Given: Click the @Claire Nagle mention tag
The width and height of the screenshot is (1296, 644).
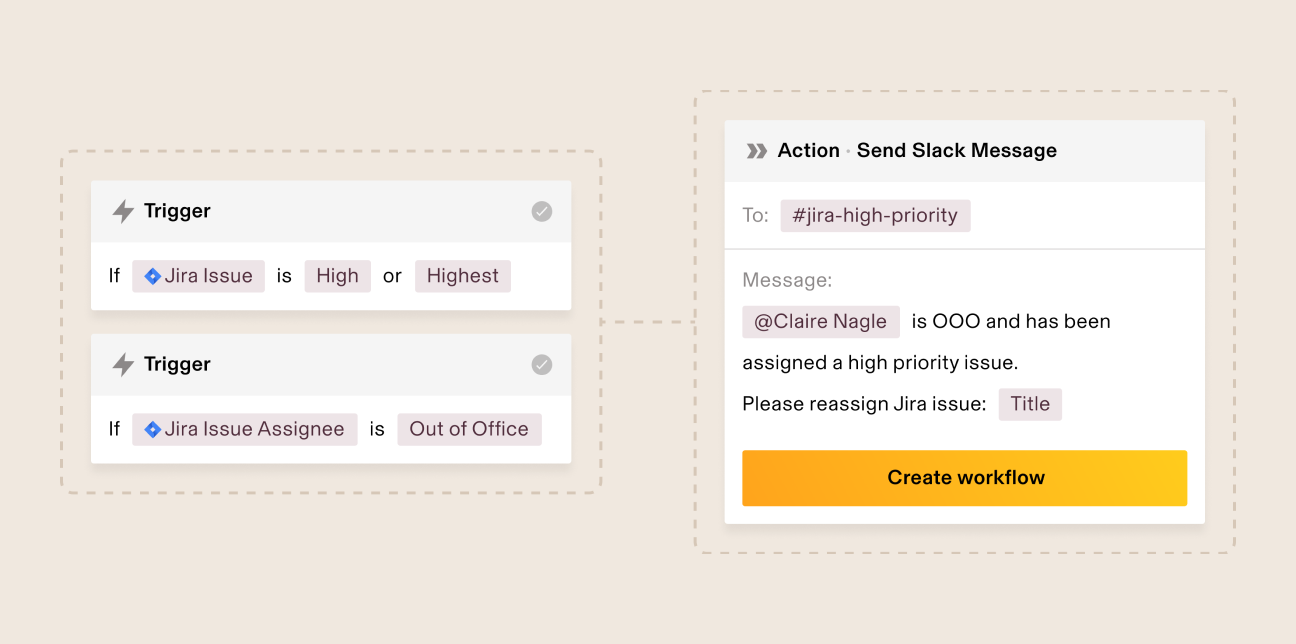Looking at the screenshot, I should 820,322.
